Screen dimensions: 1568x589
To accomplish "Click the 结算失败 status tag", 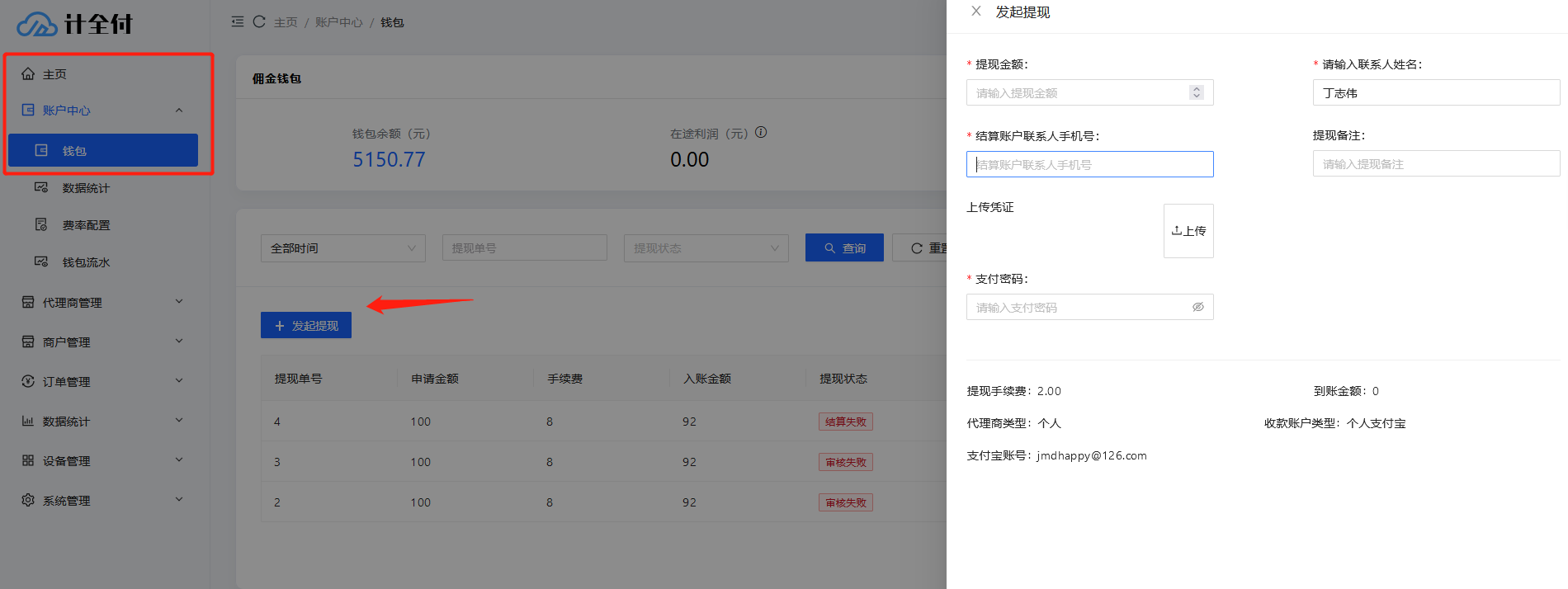I will click(846, 422).
